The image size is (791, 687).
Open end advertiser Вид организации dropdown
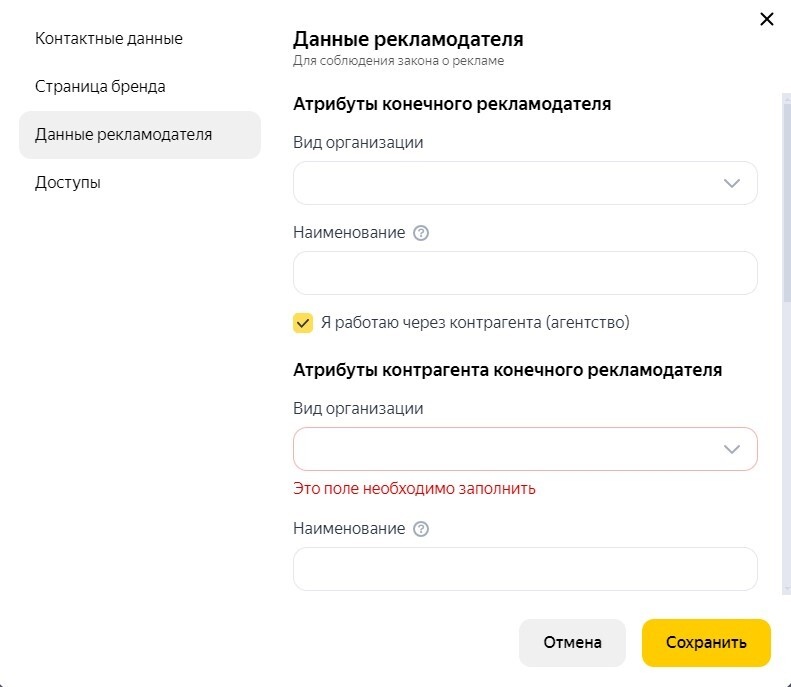525,183
